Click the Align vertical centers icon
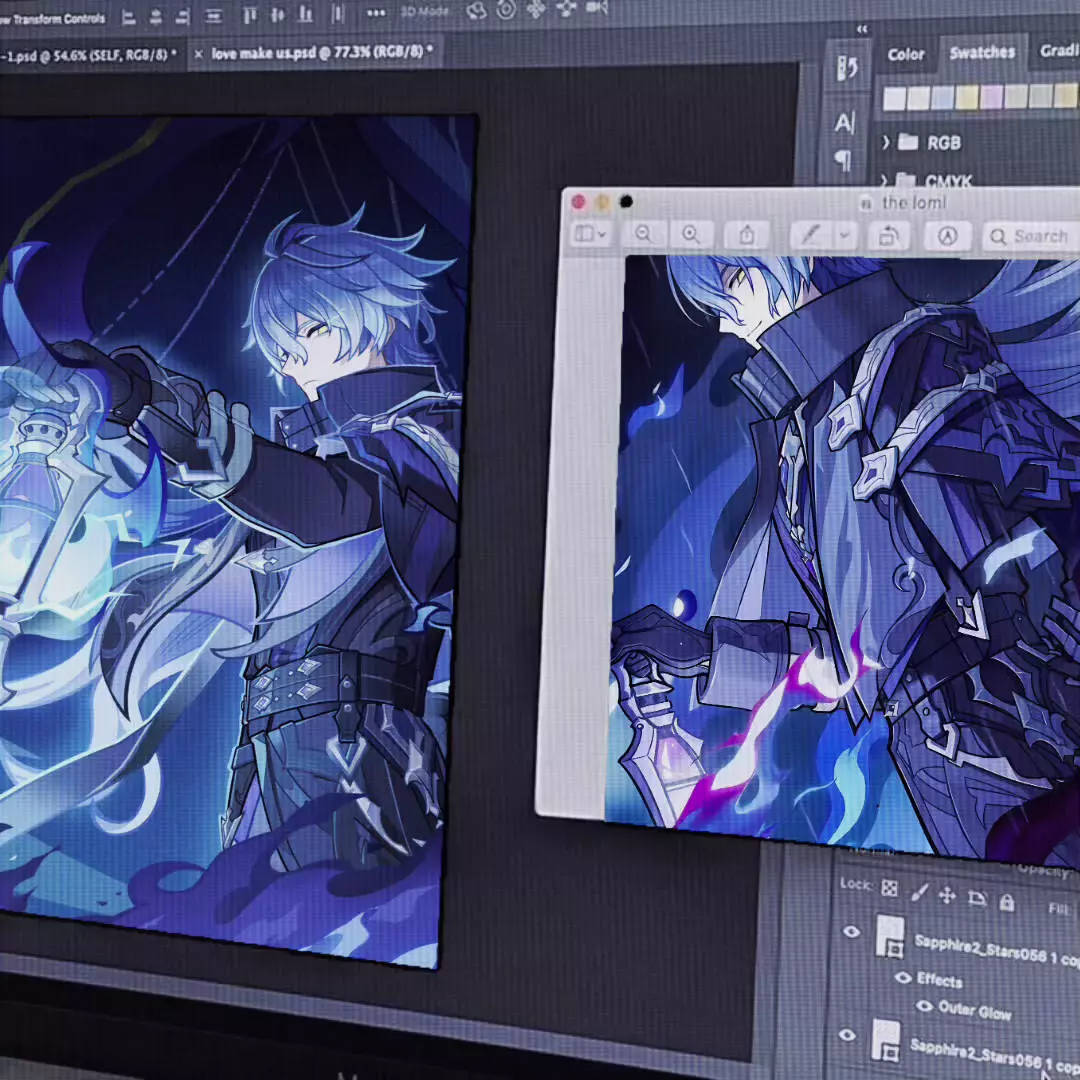Screen dimensions: 1080x1080 tap(278, 14)
